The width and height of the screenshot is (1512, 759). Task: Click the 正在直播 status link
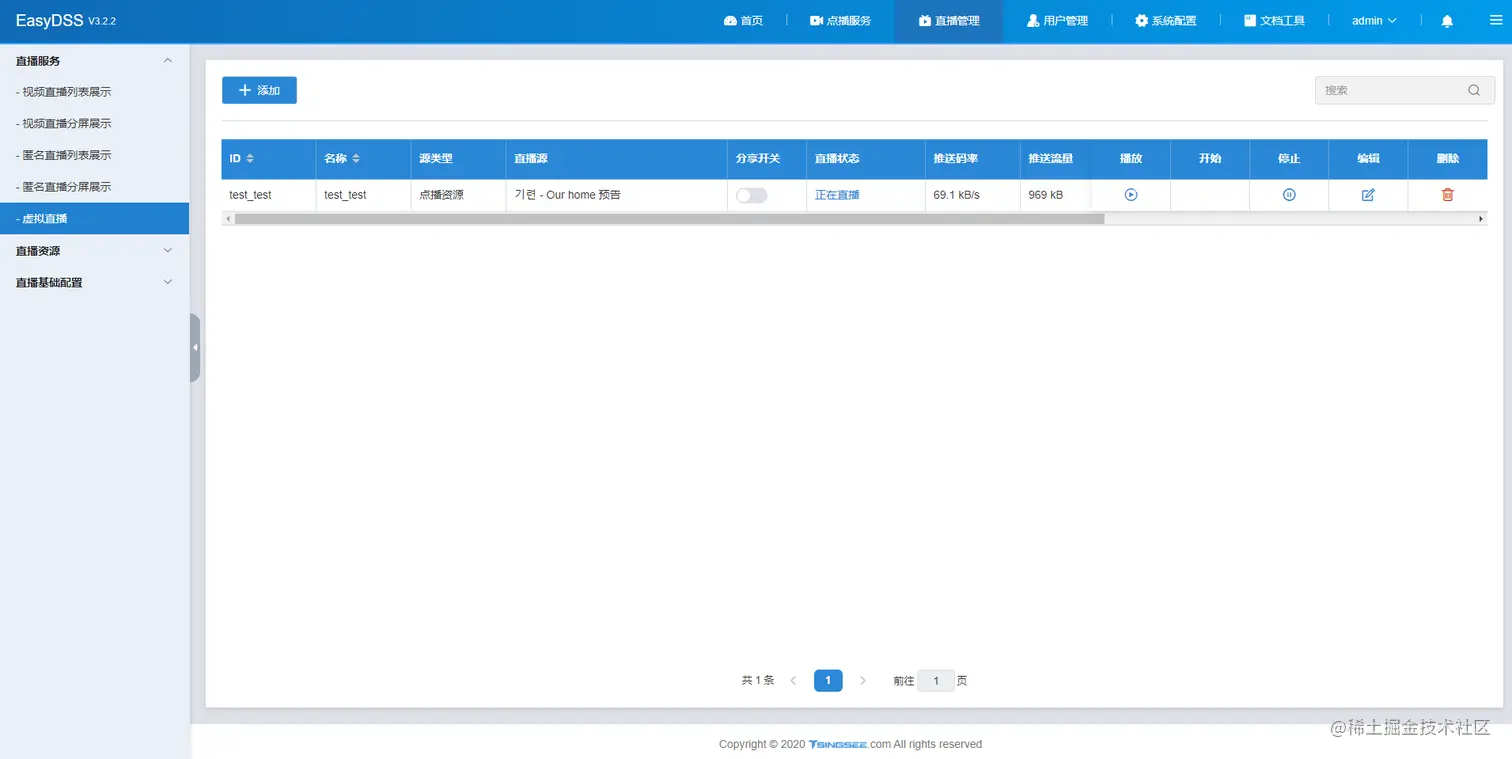837,195
